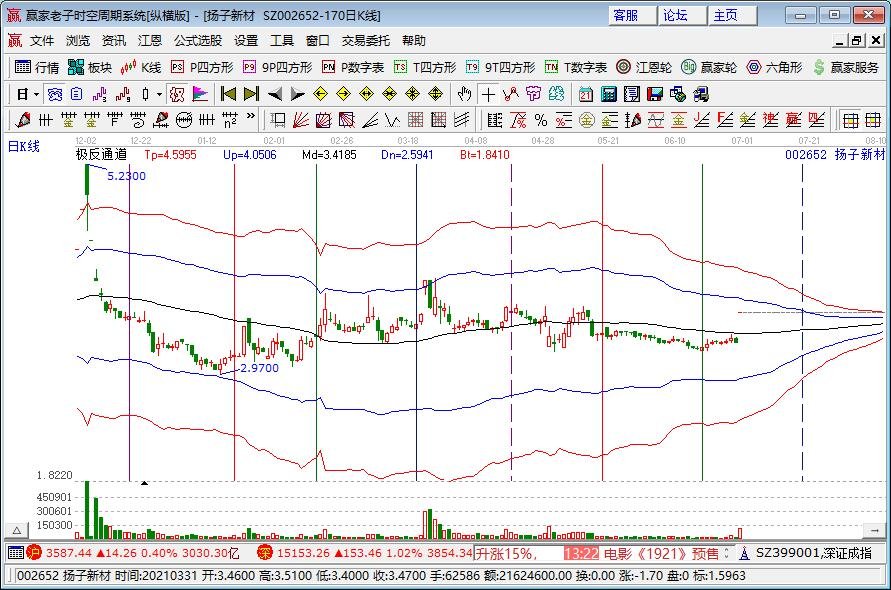This screenshot has height=590, width=891.
Task: Click the save floppy disk icon
Action: click(x=655, y=94)
